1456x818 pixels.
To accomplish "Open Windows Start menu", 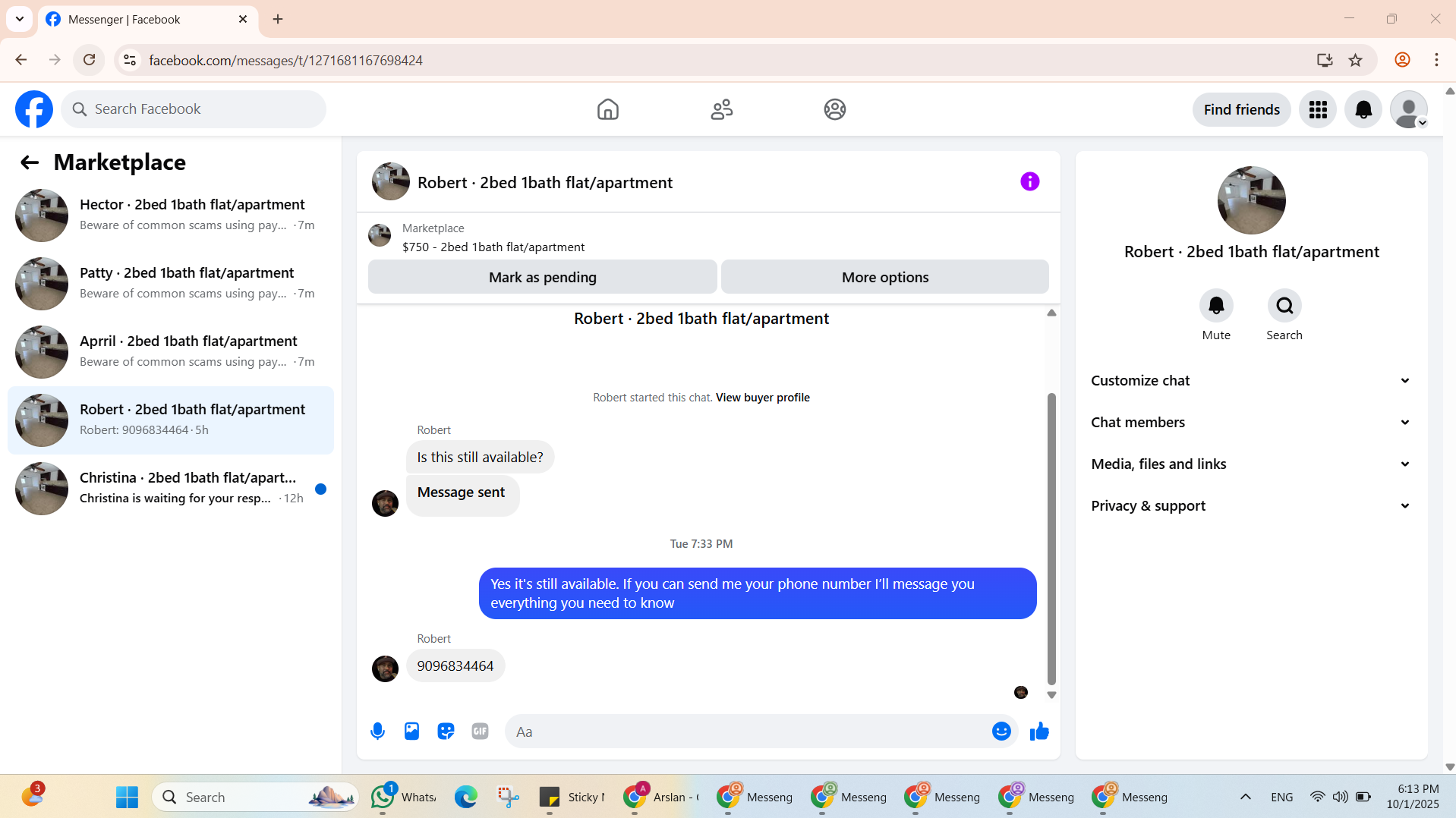I will (127, 798).
